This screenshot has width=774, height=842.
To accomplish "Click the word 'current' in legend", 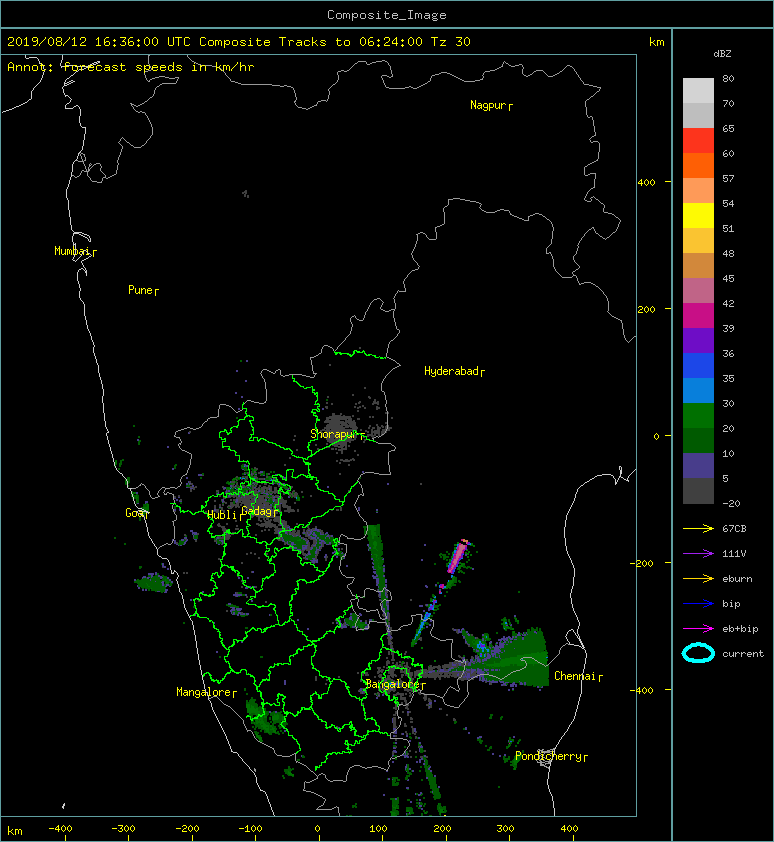I will point(743,654).
